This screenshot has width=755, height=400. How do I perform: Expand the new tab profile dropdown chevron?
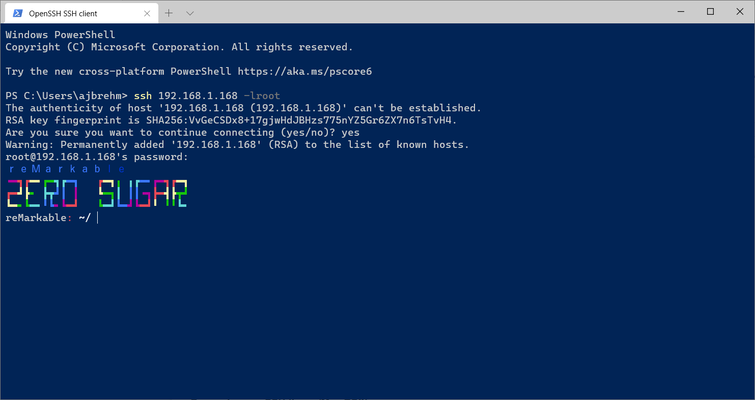point(190,13)
